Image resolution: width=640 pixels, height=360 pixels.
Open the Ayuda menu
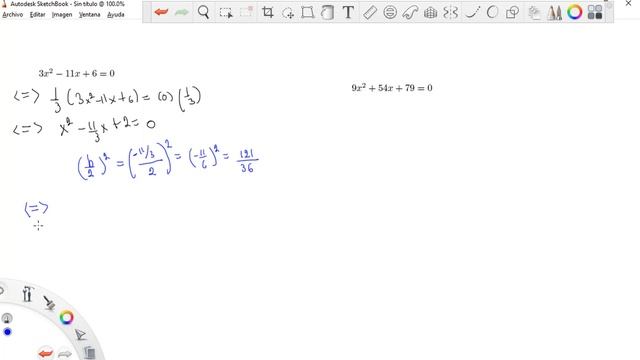pyautogui.click(x=116, y=15)
